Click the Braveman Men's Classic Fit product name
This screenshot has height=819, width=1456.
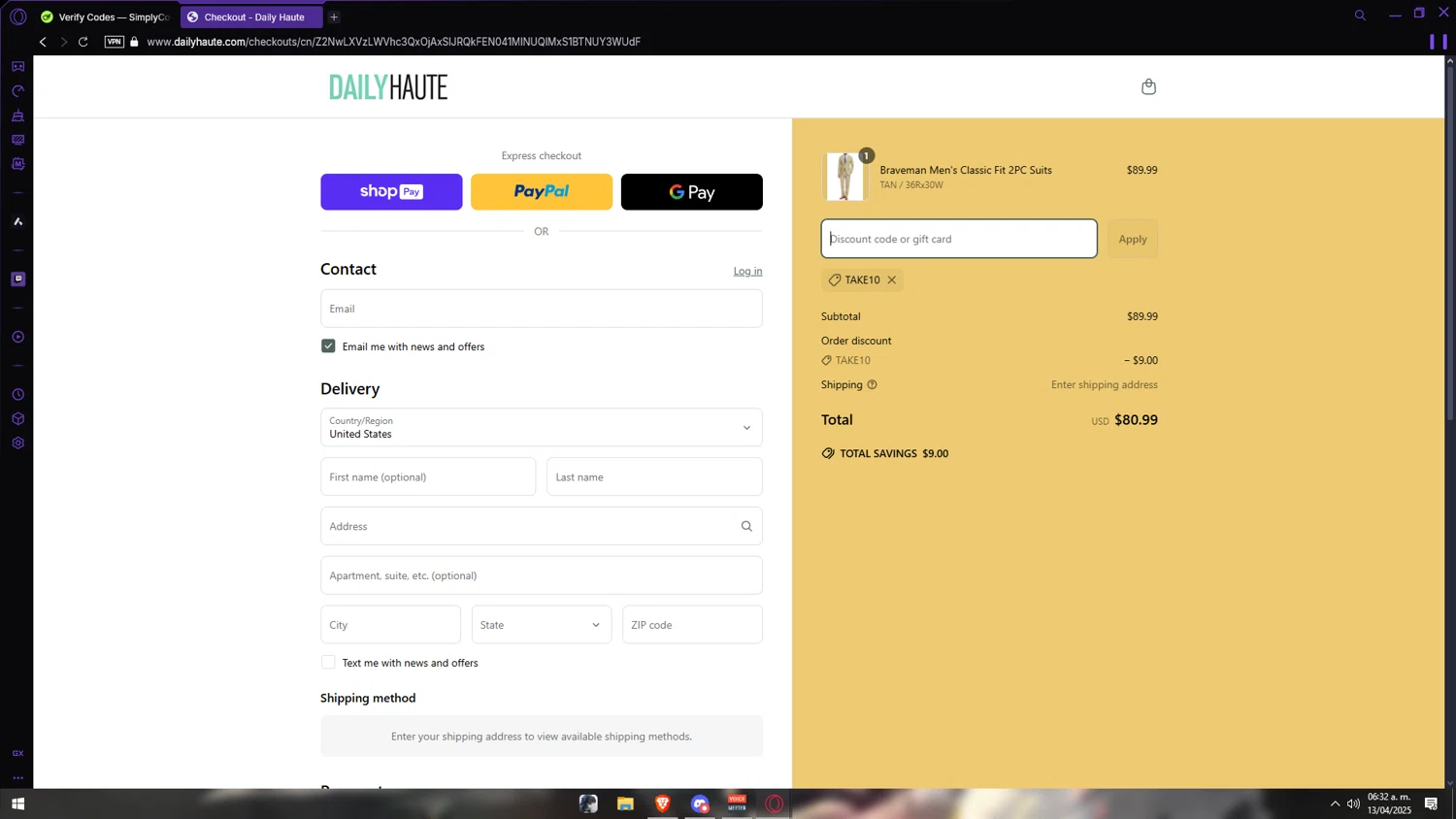[x=966, y=170]
